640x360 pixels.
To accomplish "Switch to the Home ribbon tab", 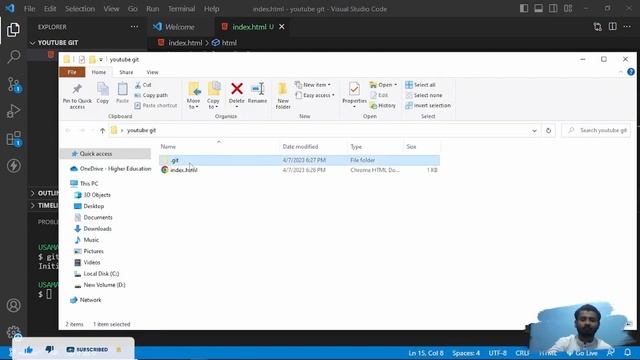I will [99, 72].
